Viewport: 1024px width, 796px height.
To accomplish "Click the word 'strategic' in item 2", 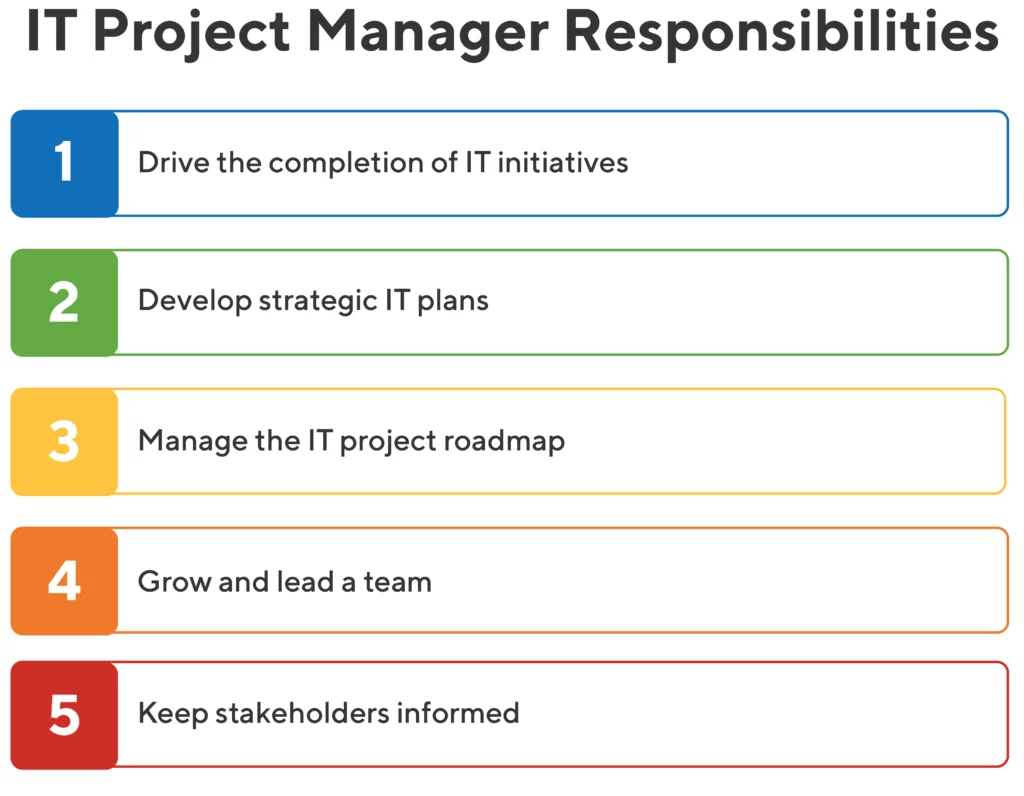I will pyautogui.click(x=318, y=302).
